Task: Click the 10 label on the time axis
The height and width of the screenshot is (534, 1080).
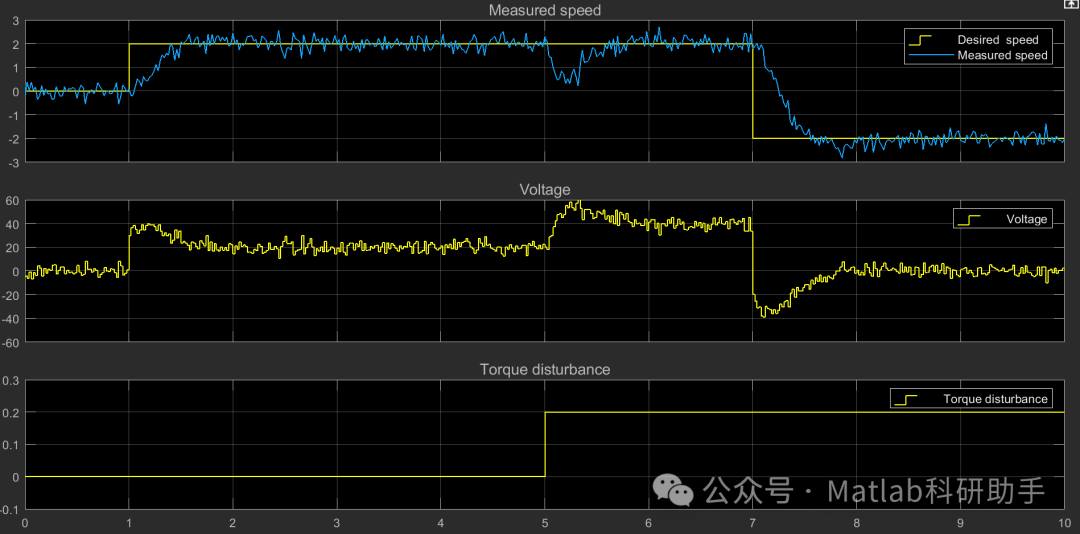Action: click(x=1065, y=524)
